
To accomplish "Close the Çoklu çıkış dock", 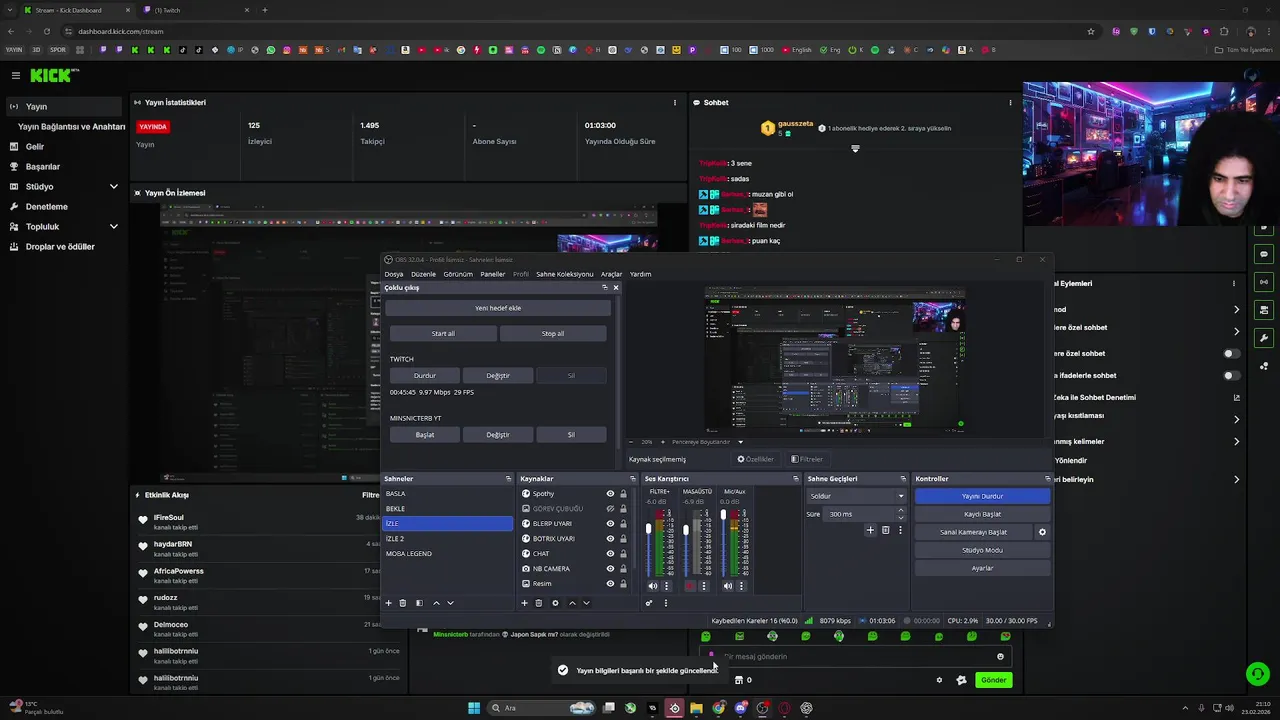I will tap(616, 287).
